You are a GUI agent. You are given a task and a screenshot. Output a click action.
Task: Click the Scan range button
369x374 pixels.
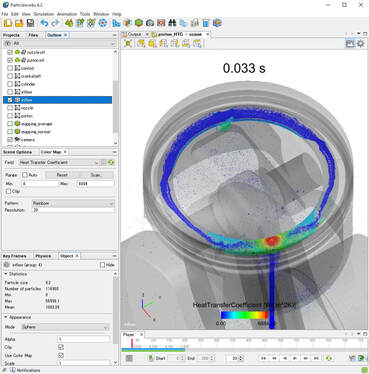coord(97,175)
